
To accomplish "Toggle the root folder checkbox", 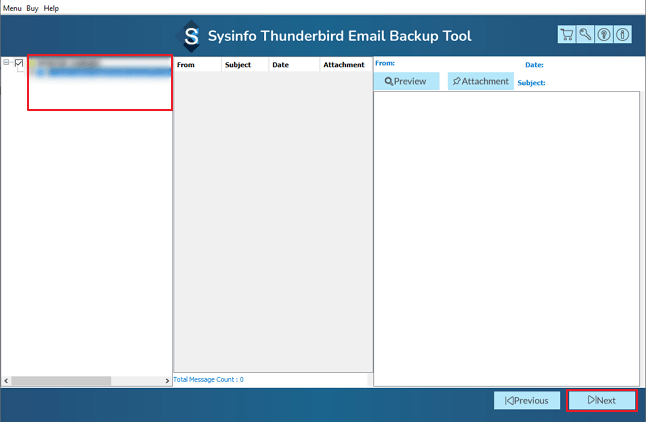I will [x=19, y=63].
